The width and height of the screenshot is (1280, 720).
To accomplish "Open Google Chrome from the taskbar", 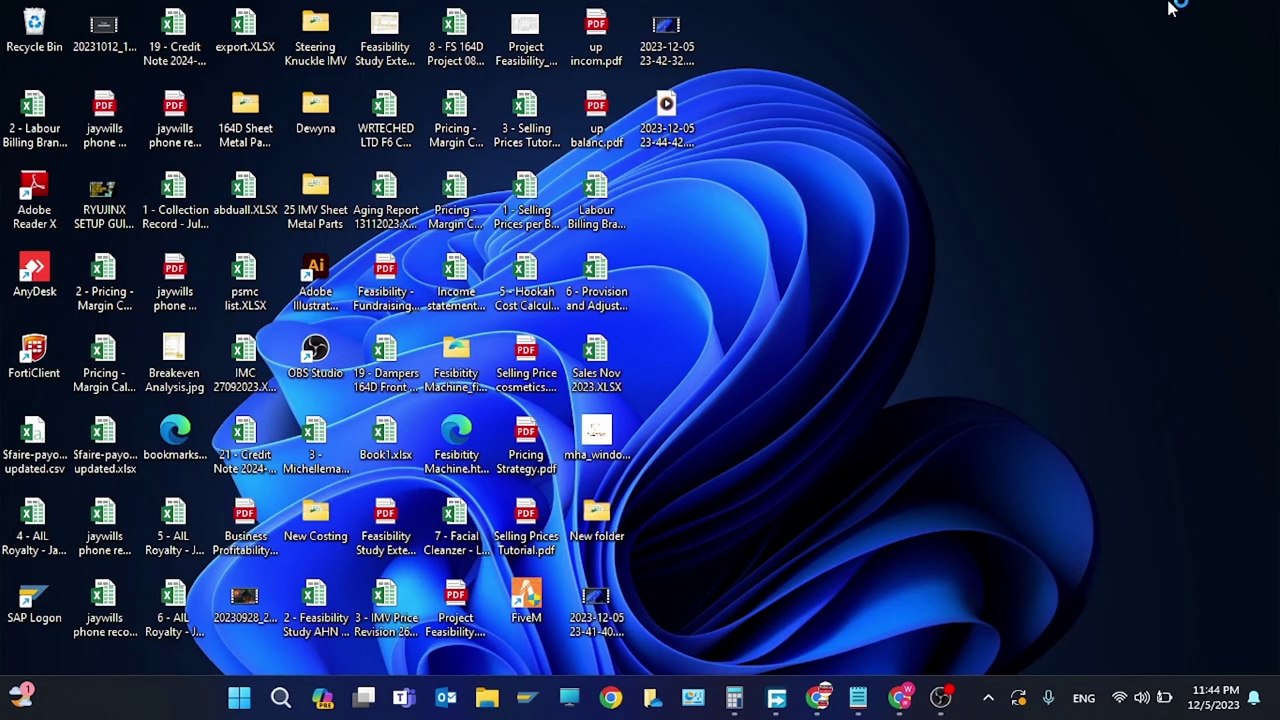I will [610, 698].
